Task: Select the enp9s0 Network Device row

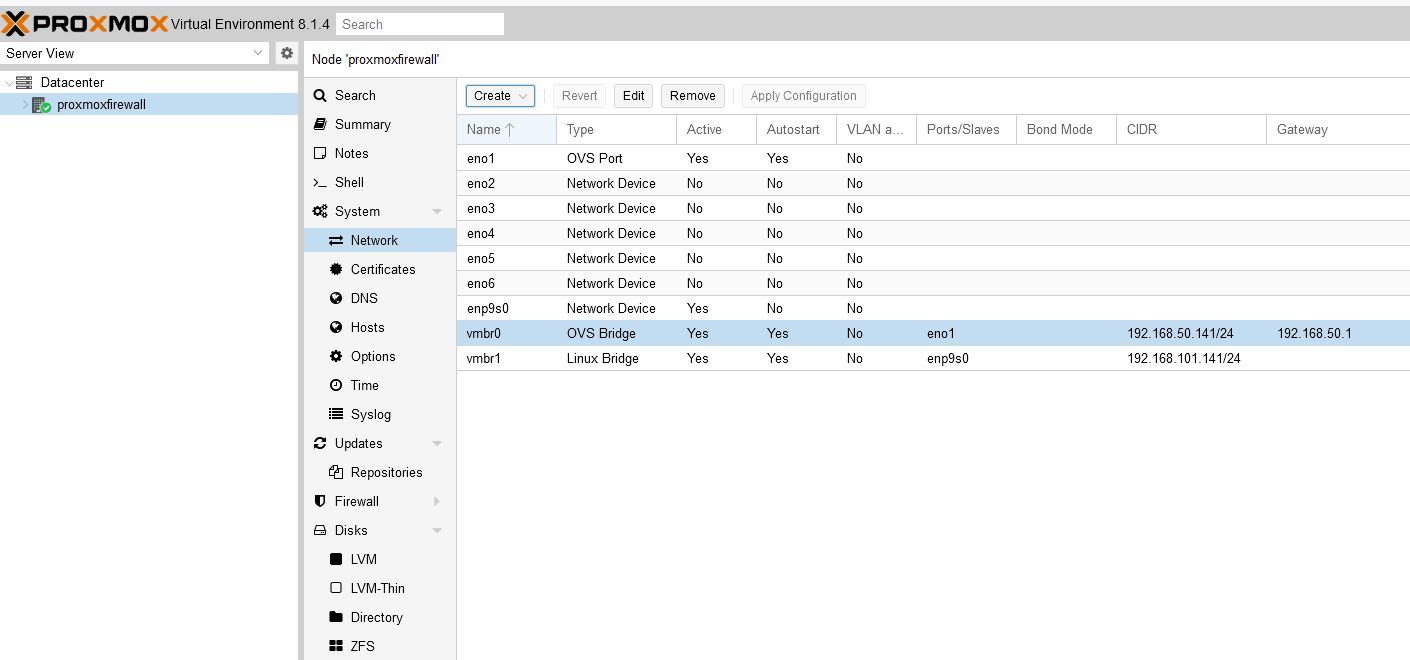Action: pos(933,308)
